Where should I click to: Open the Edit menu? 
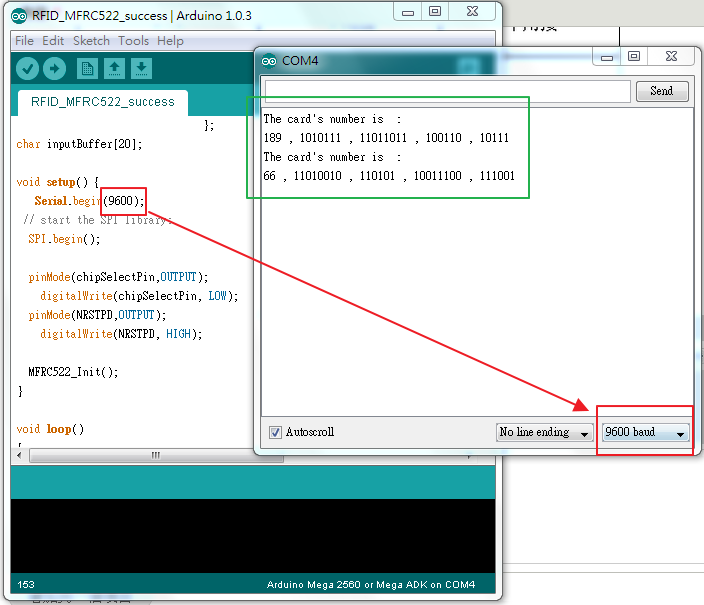[53, 41]
